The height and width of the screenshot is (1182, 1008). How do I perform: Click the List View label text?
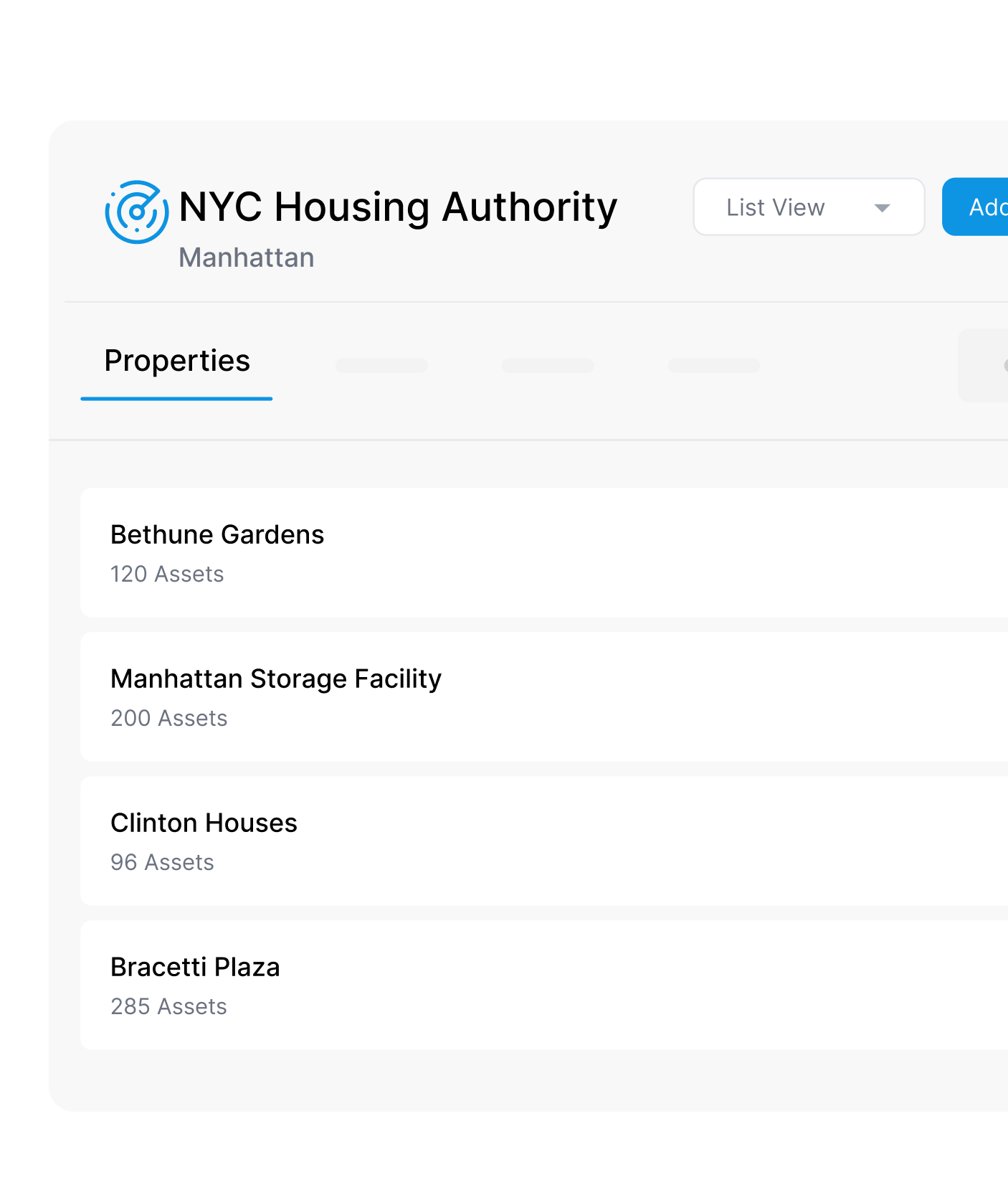[776, 207]
